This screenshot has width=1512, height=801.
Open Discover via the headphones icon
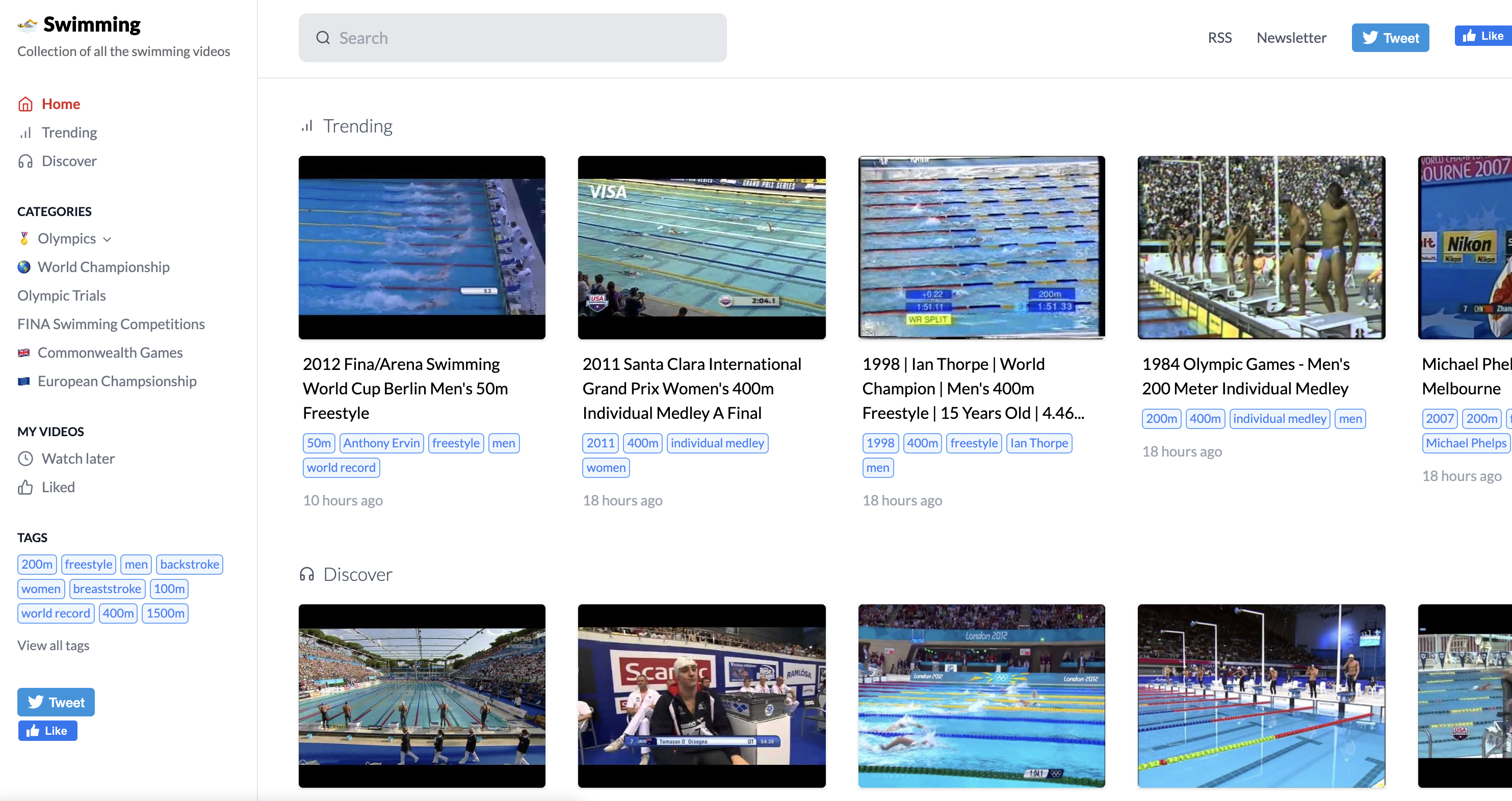point(26,161)
